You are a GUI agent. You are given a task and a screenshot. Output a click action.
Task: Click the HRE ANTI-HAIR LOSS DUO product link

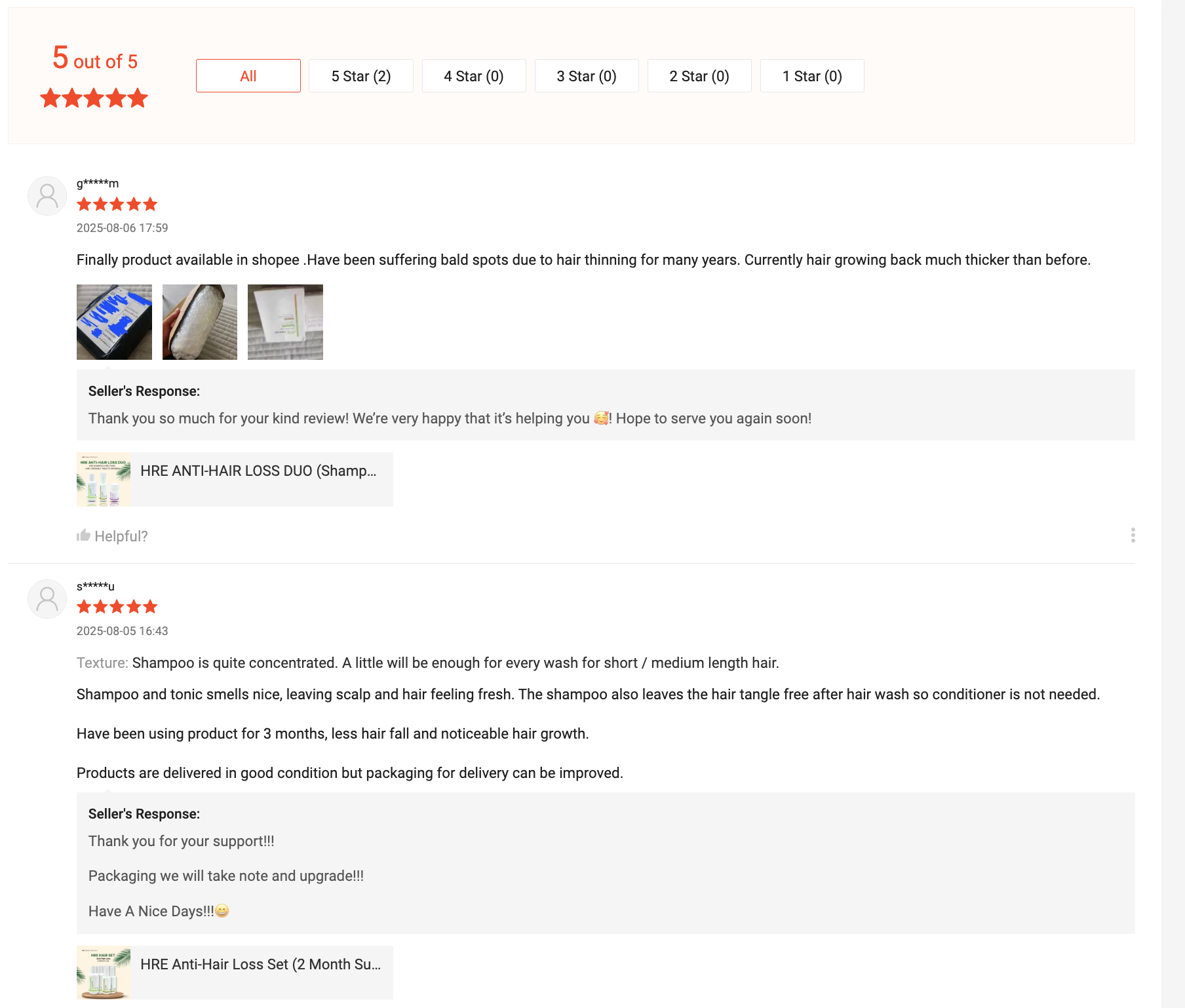[x=258, y=471]
